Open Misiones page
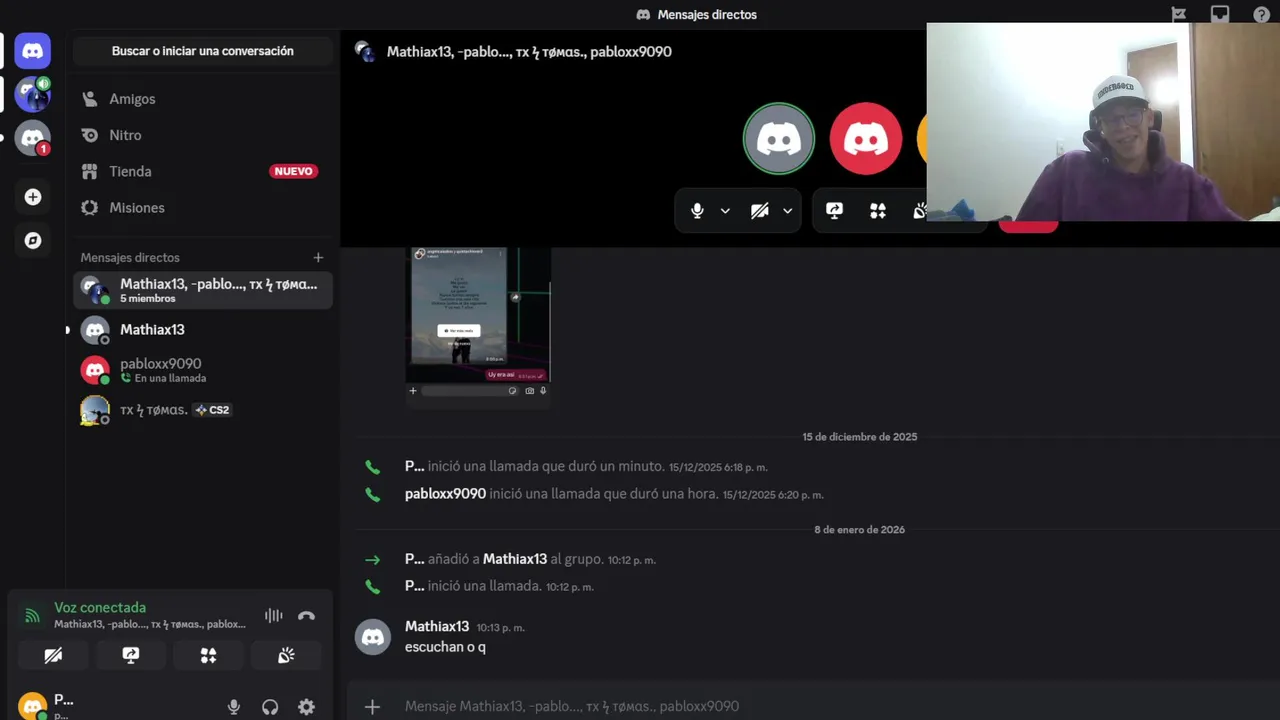Screen dimensions: 1280x720 click(203, 207)
